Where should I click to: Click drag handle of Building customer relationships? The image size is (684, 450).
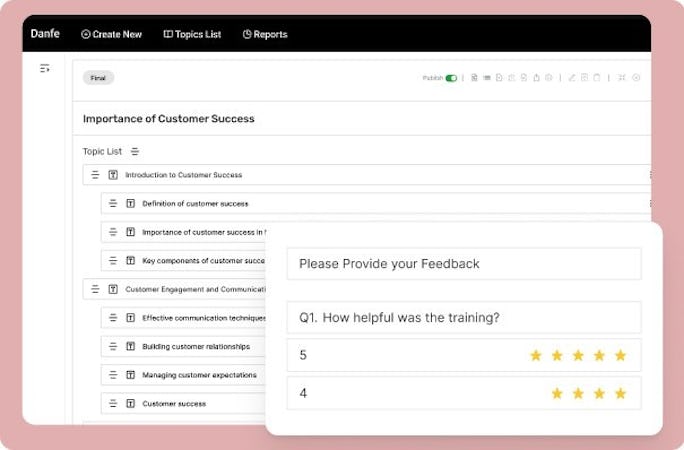click(x=113, y=347)
